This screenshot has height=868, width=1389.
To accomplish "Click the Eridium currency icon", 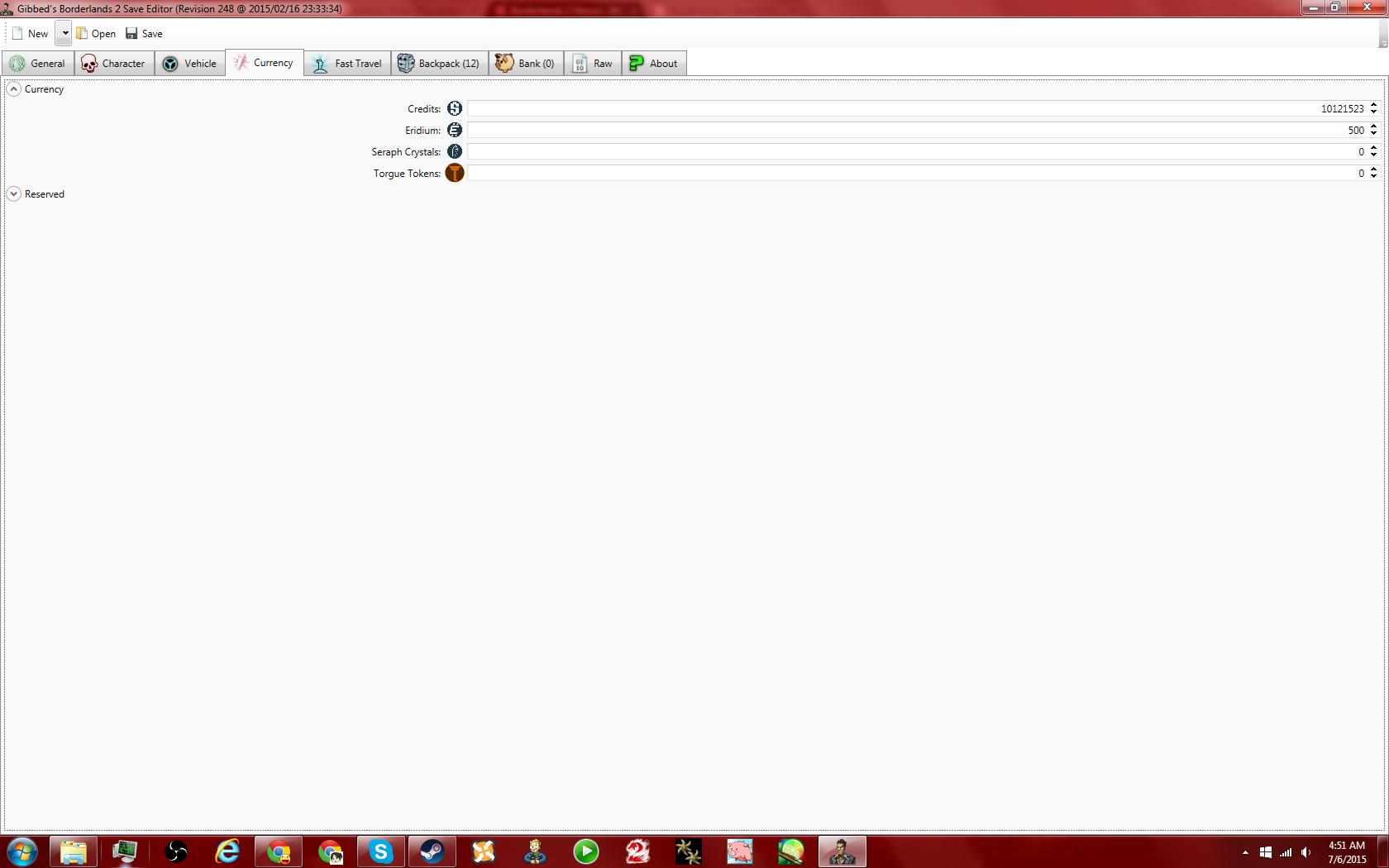I will tap(455, 130).
